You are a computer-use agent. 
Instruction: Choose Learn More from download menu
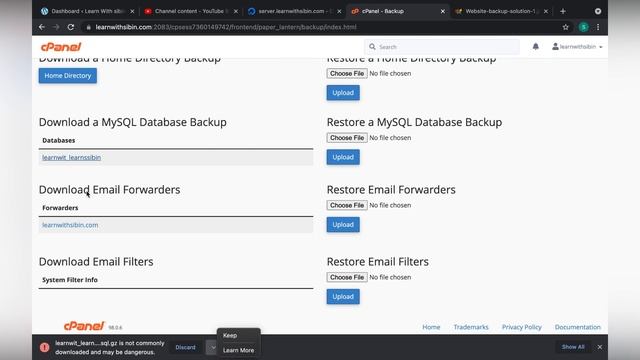pos(238,350)
